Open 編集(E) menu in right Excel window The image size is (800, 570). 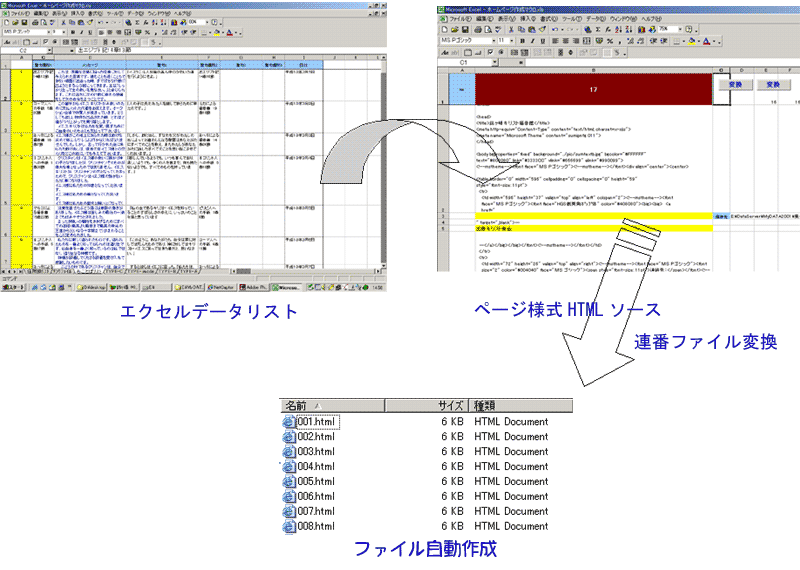click(x=485, y=19)
